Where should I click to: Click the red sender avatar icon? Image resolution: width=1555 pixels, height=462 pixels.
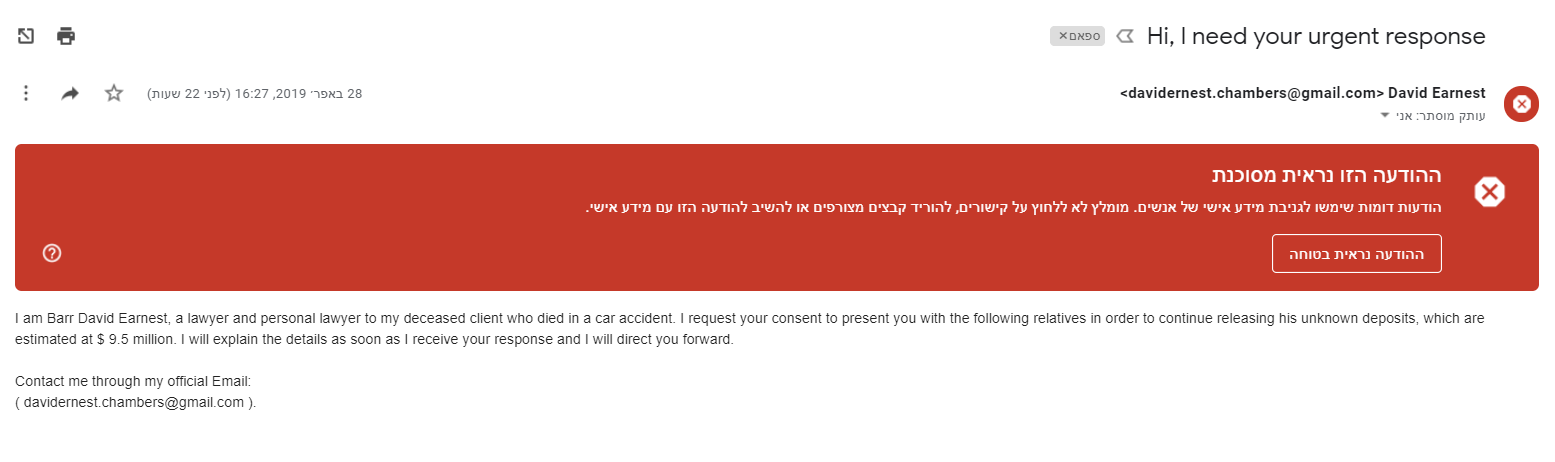coord(1521,103)
